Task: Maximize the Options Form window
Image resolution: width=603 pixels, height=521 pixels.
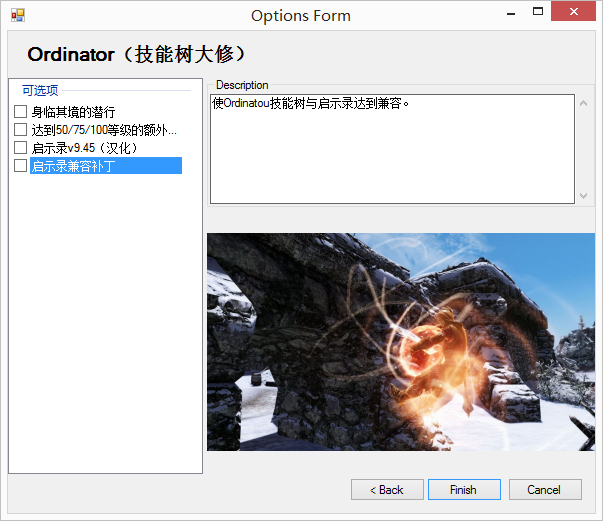Action: (x=538, y=12)
